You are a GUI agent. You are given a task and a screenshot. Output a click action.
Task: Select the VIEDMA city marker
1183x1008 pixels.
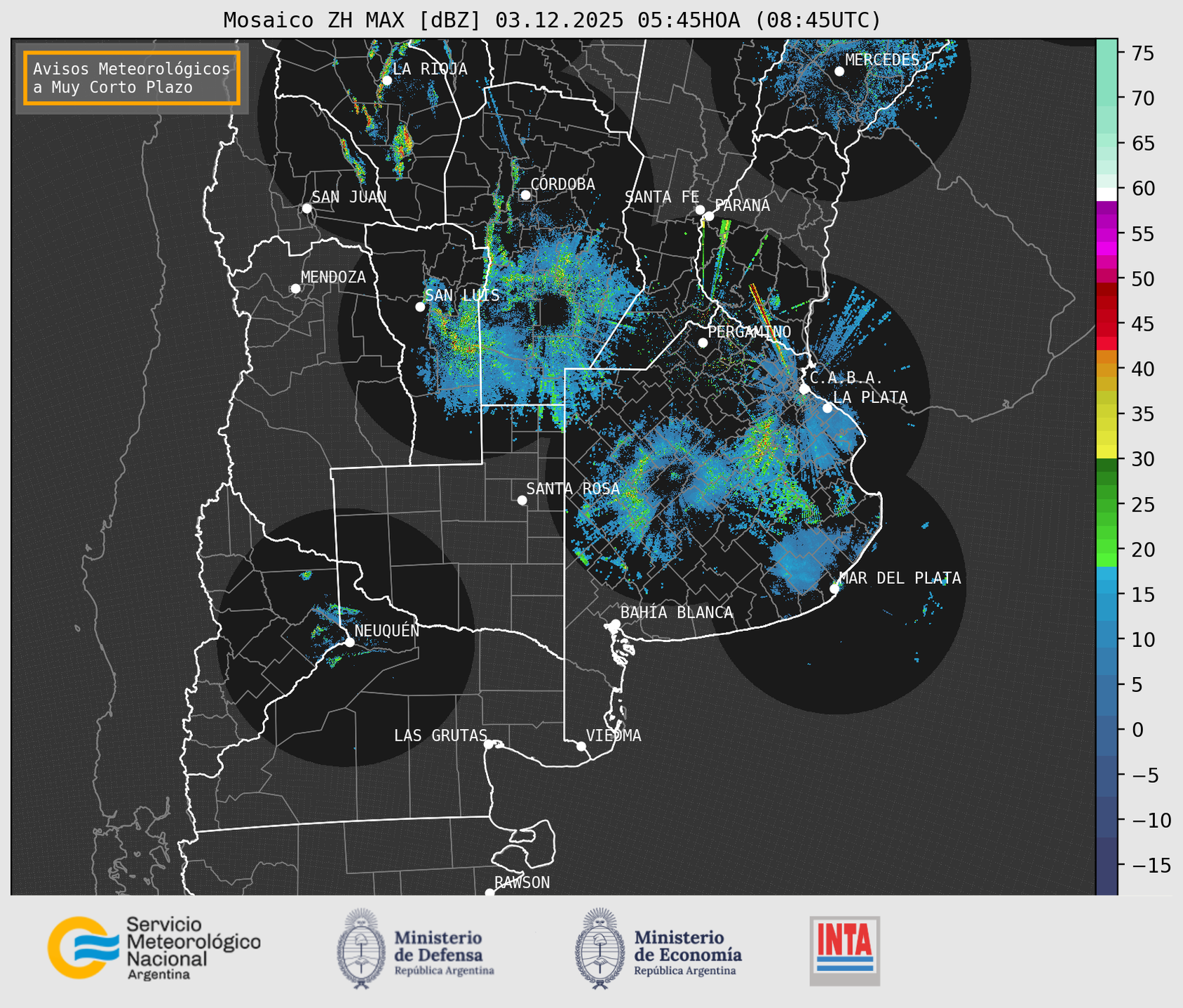(581, 746)
